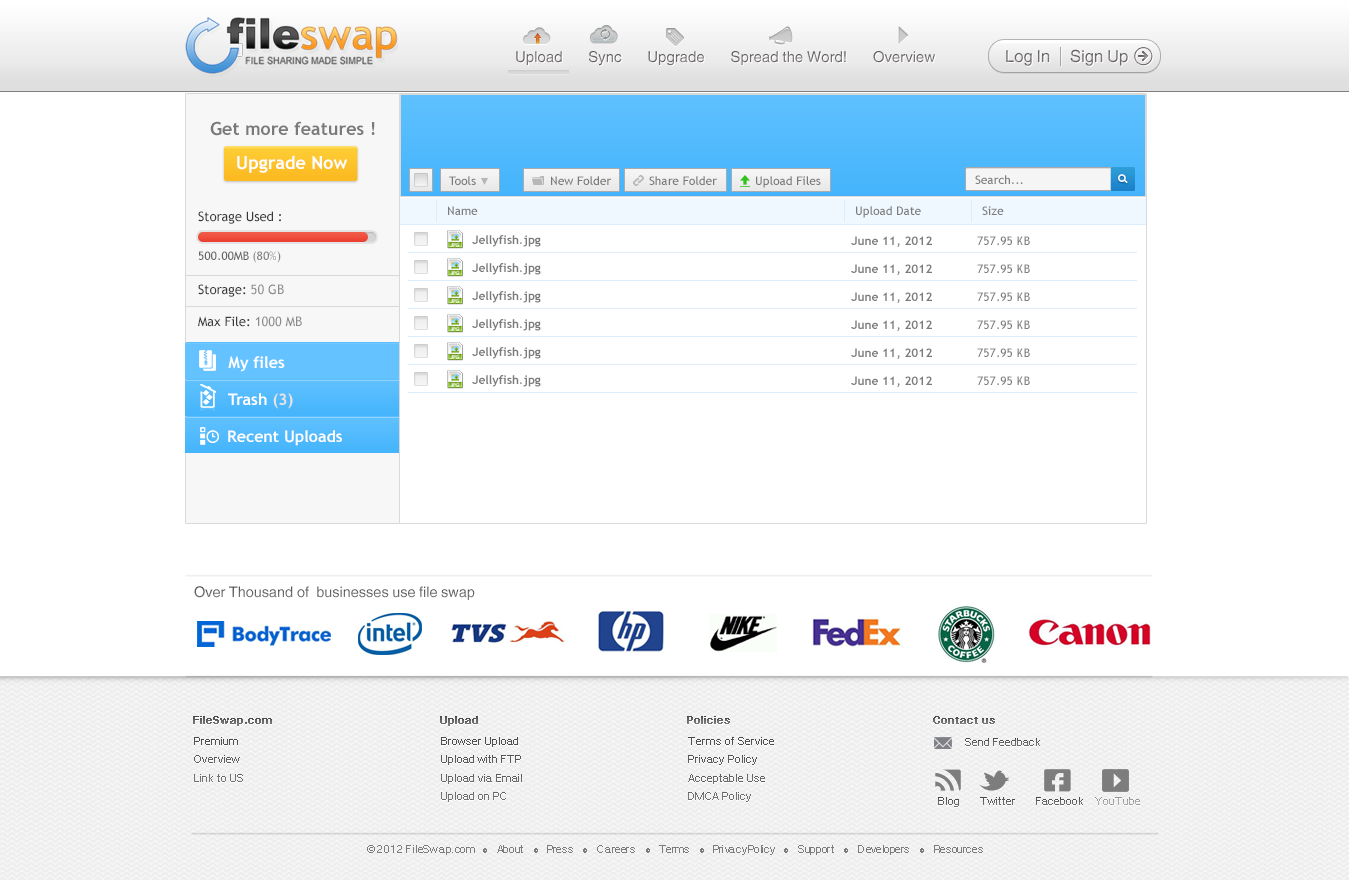Viewport: 1349px width, 880px height.
Task: Check the first Jellyfish.jpg file checkbox
Action: [x=421, y=240]
